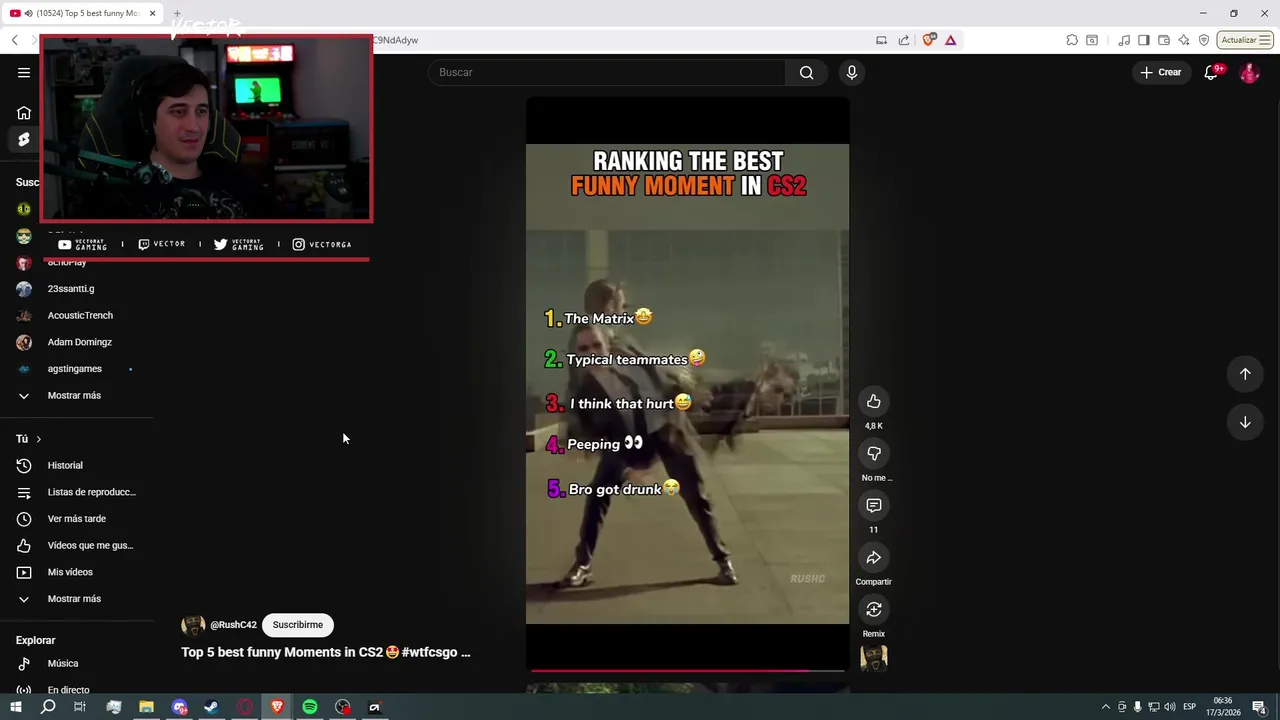This screenshot has height=720, width=1280.
Task: Open the Windows action center notifications
Action: point(1259,707)
